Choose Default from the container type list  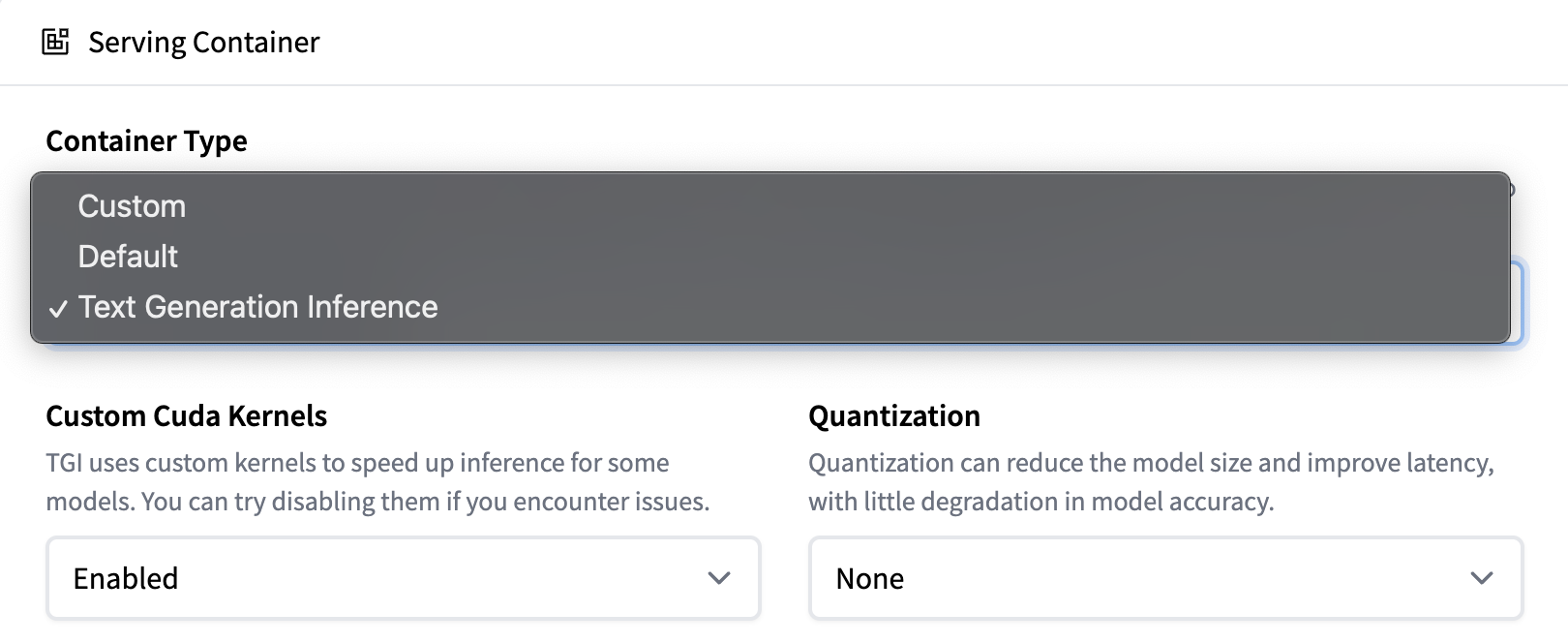128,257
